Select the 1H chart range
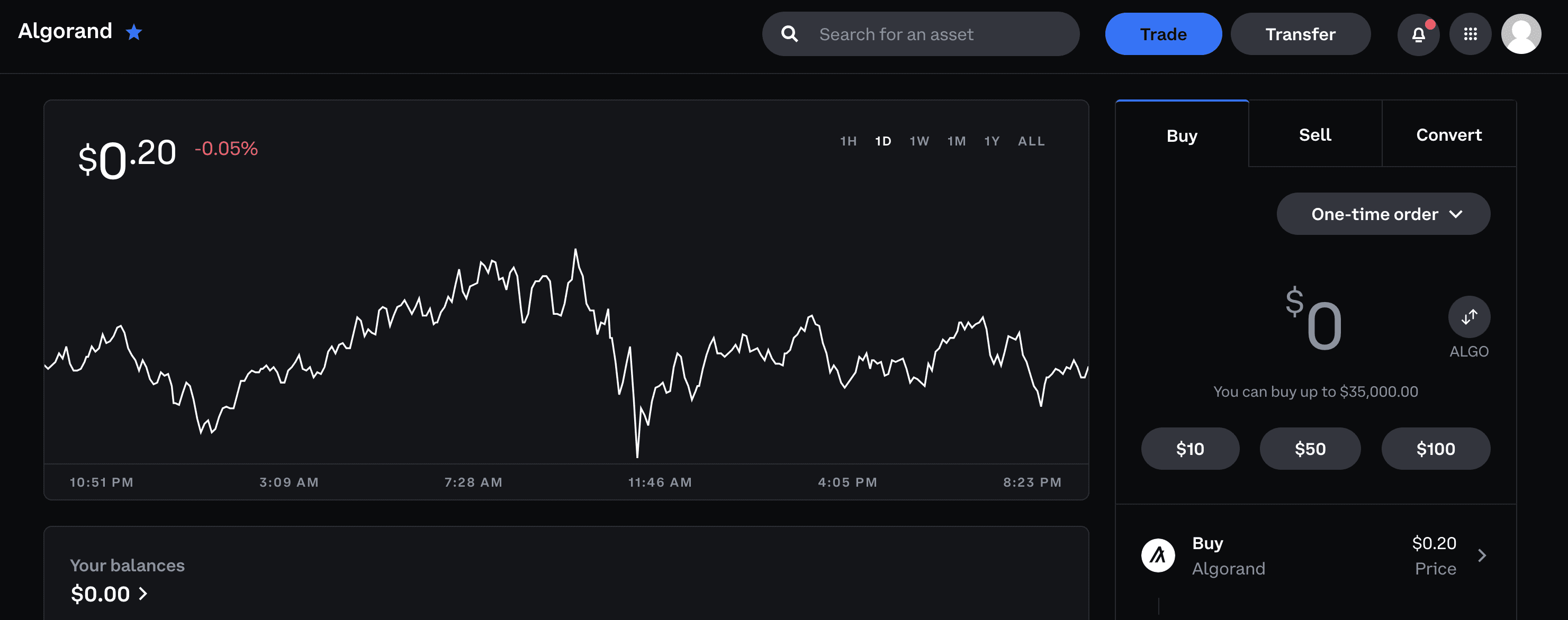 click(849, 141)
